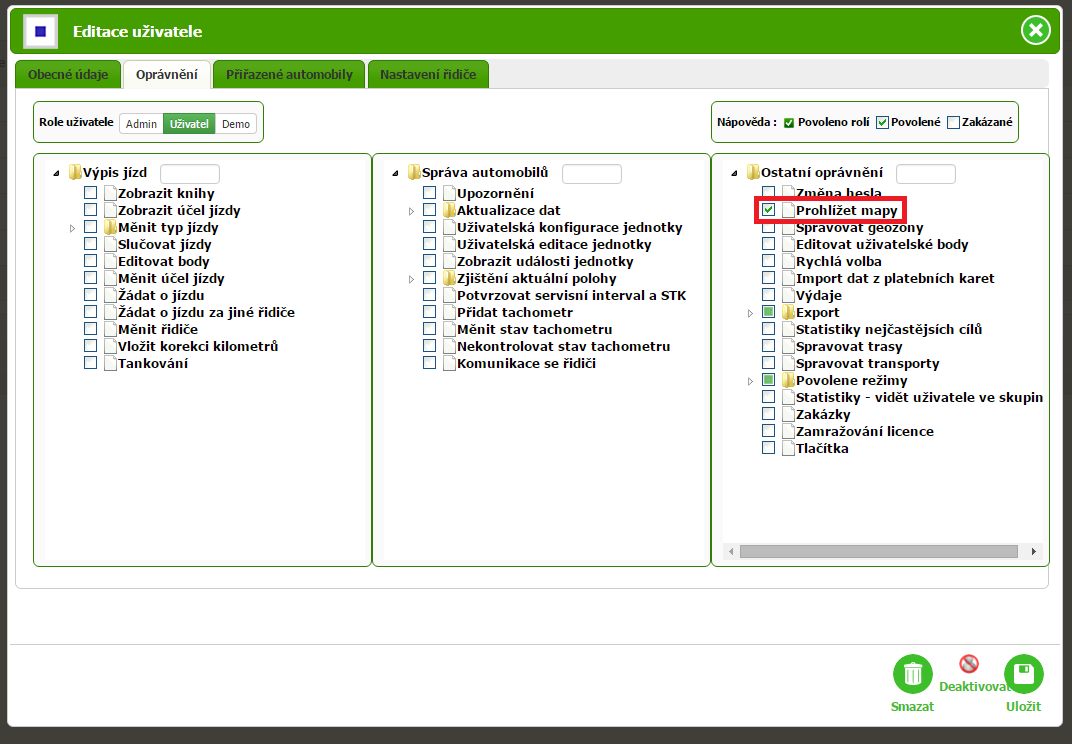Click the Ostatní oprávnění folder icon
1072x744 pixels.
click(753, 173)
